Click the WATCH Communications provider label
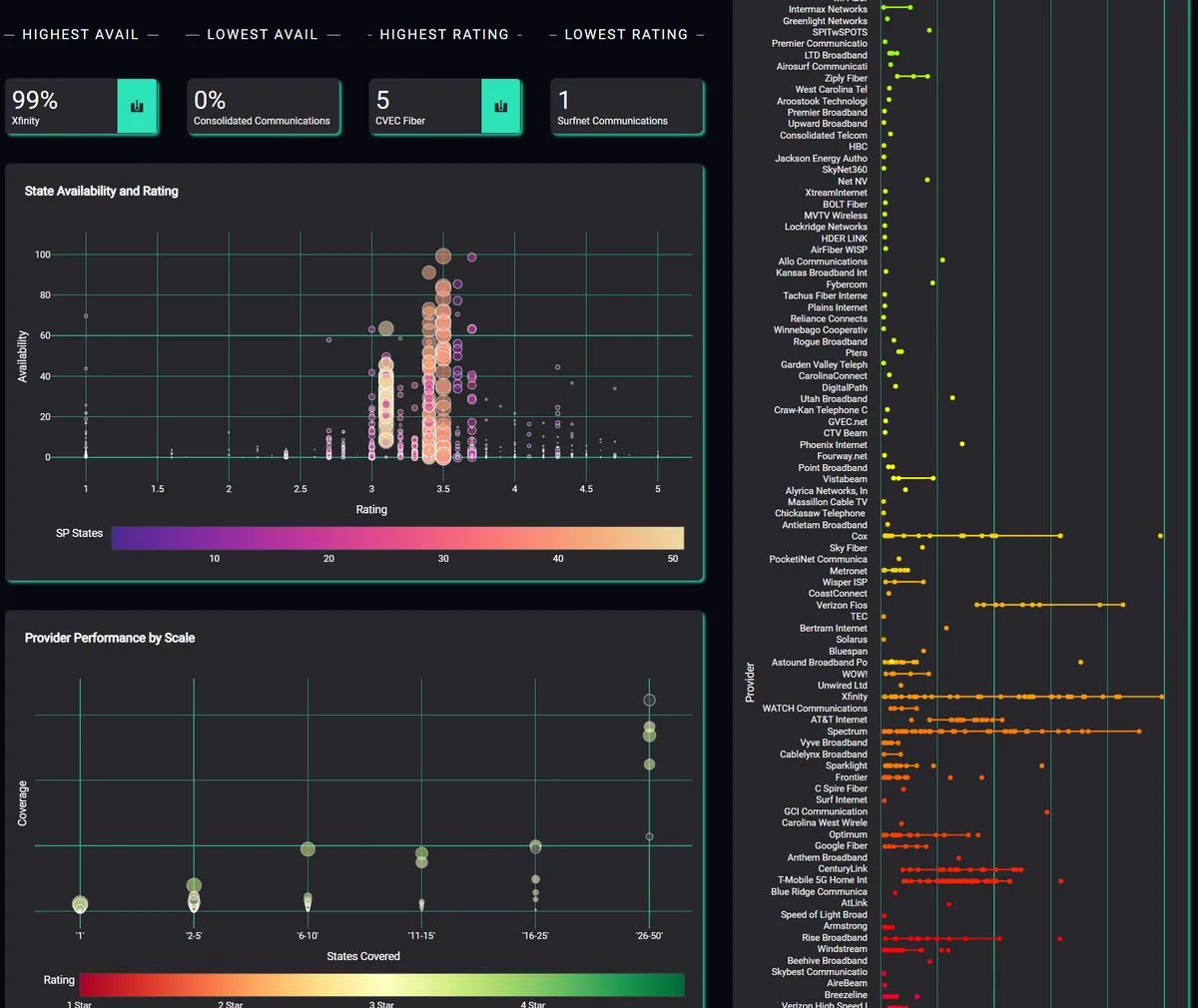The height and width of the screenshot is (1008, 1198). pos(815,709)
